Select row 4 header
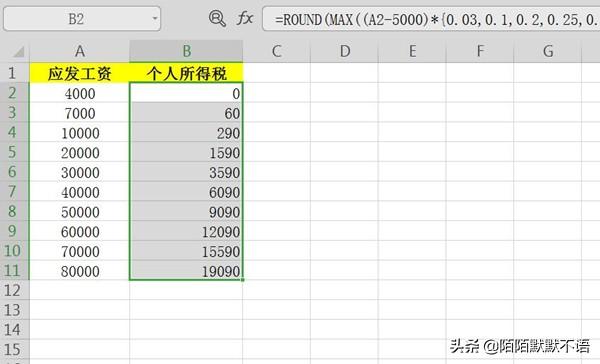This screenshot has height=364, width=600. [15, 132]
